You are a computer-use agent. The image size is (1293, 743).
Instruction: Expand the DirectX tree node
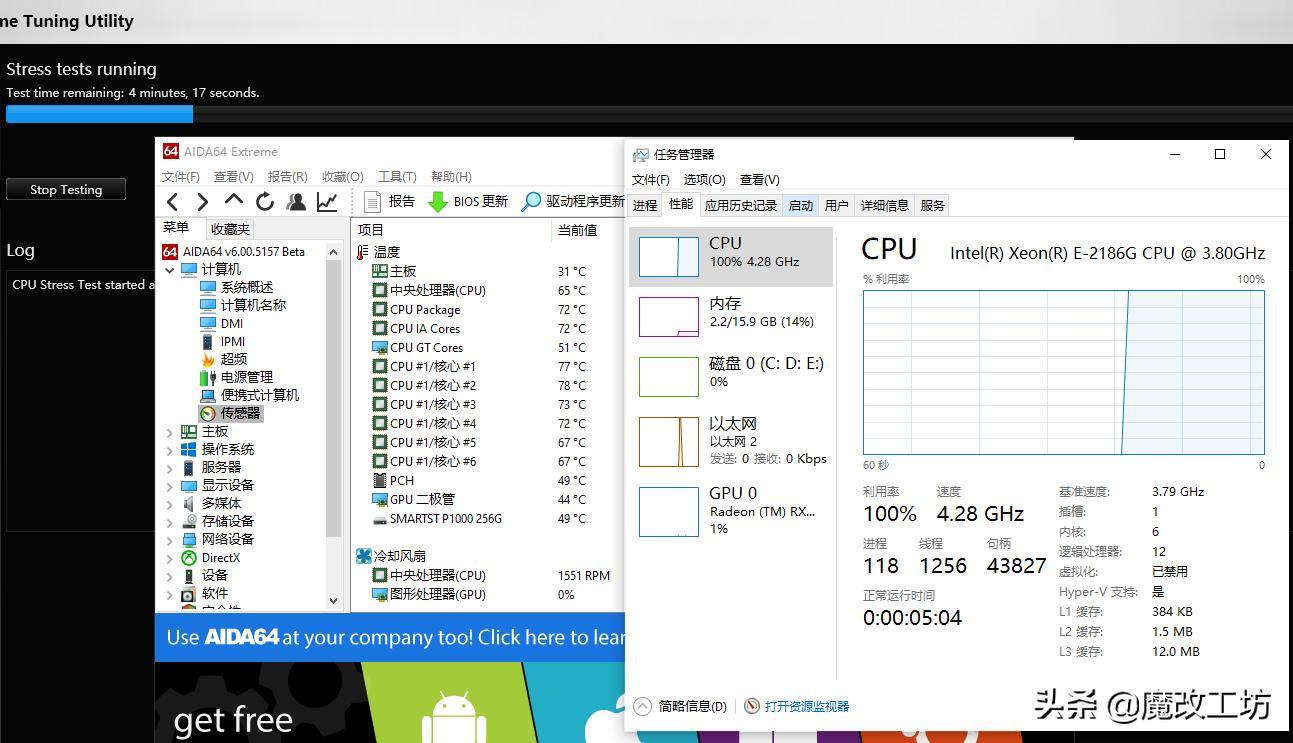click(x=169, y=558)
